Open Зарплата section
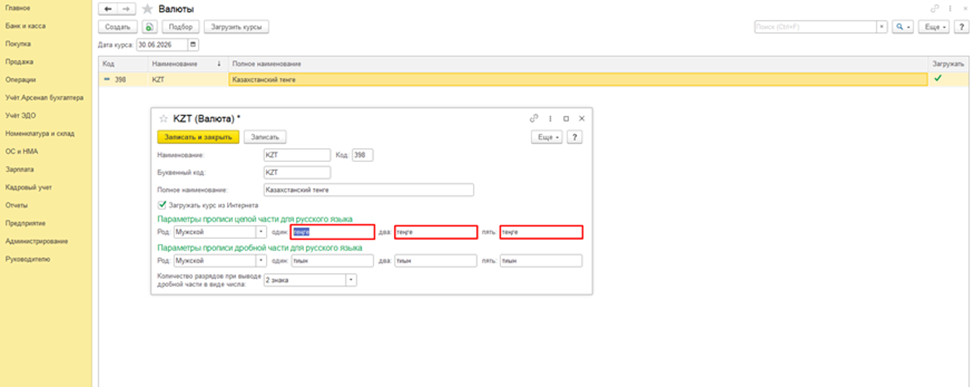The width and height of the screenshot is (974, 387). pyautogui.click(x=19, y=169)
